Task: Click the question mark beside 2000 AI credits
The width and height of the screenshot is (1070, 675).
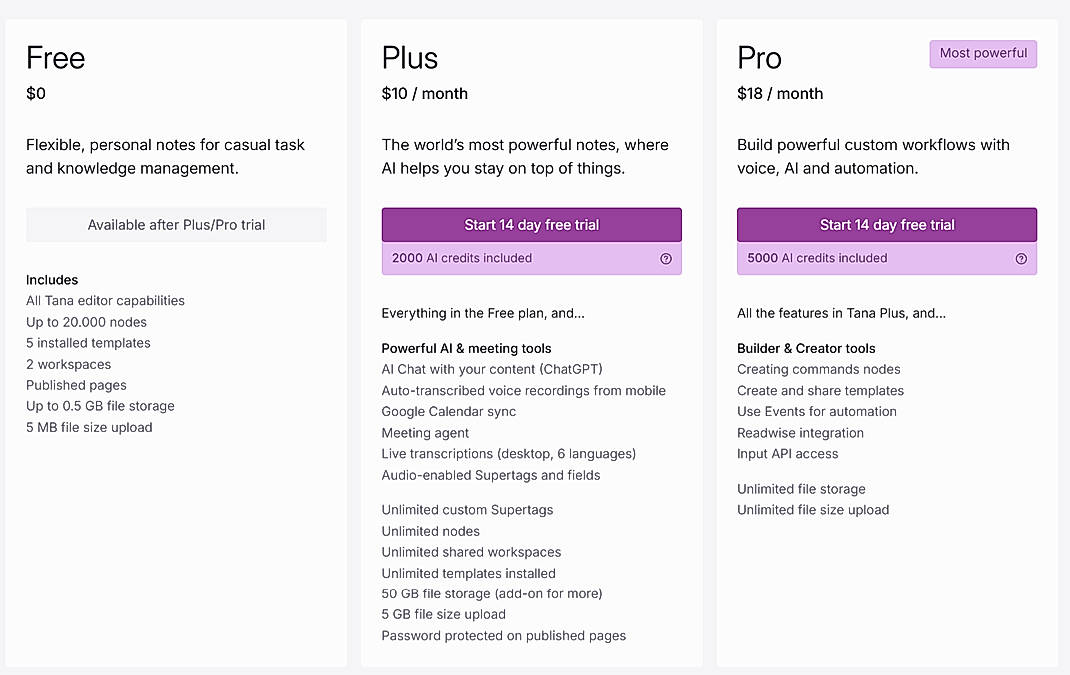Action: coord(666,258)
